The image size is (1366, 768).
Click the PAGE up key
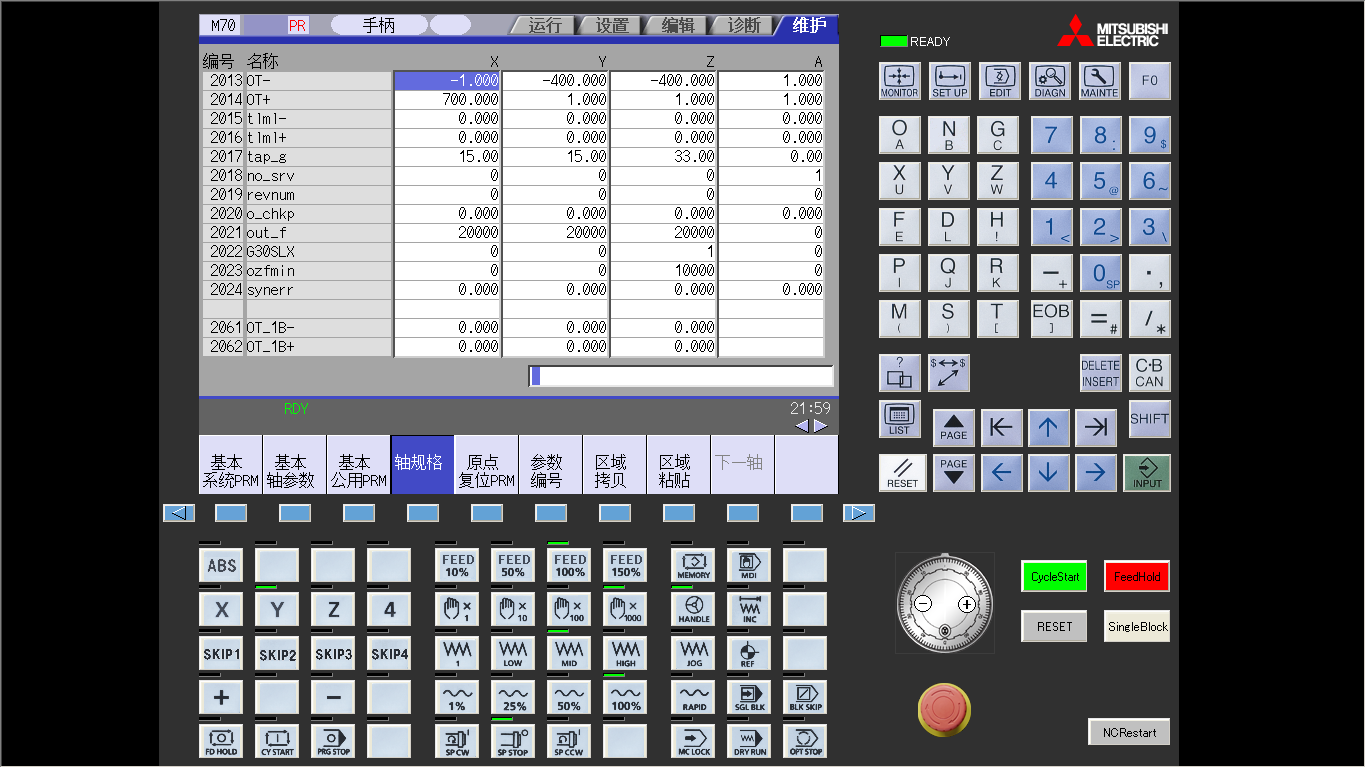[954, 428]
